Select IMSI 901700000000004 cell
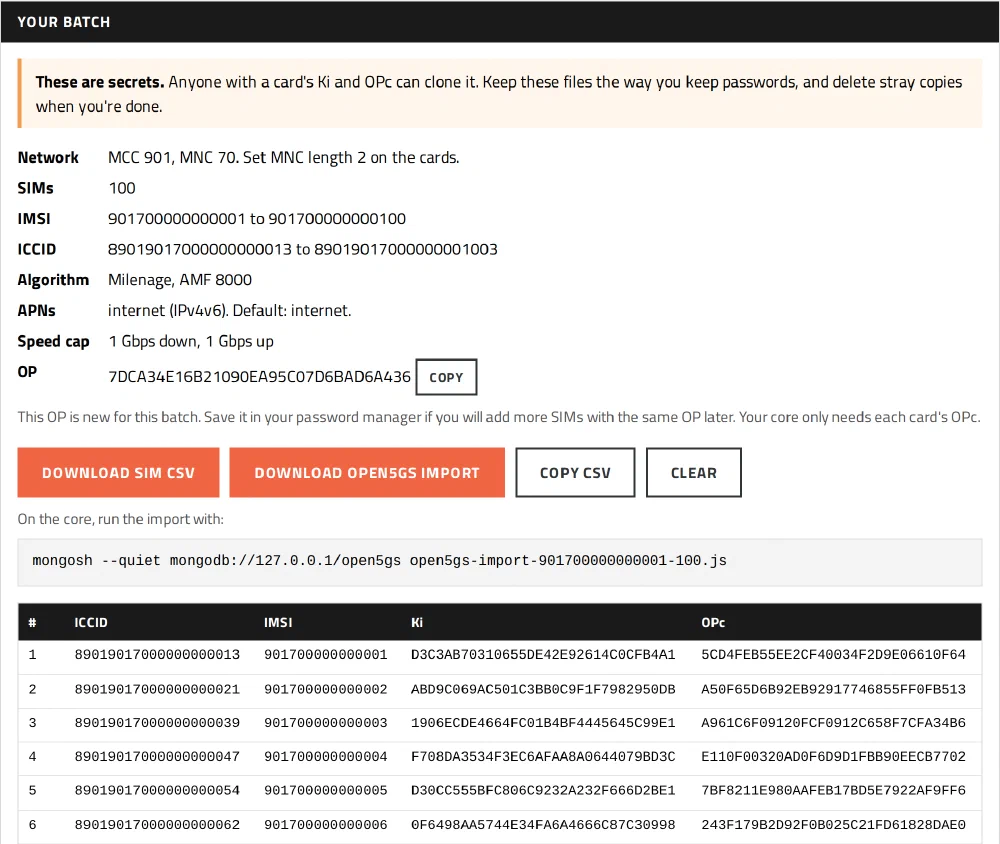Image resolution: width=1000 pixels, height=844 pixels. click(x=325, y=757)
